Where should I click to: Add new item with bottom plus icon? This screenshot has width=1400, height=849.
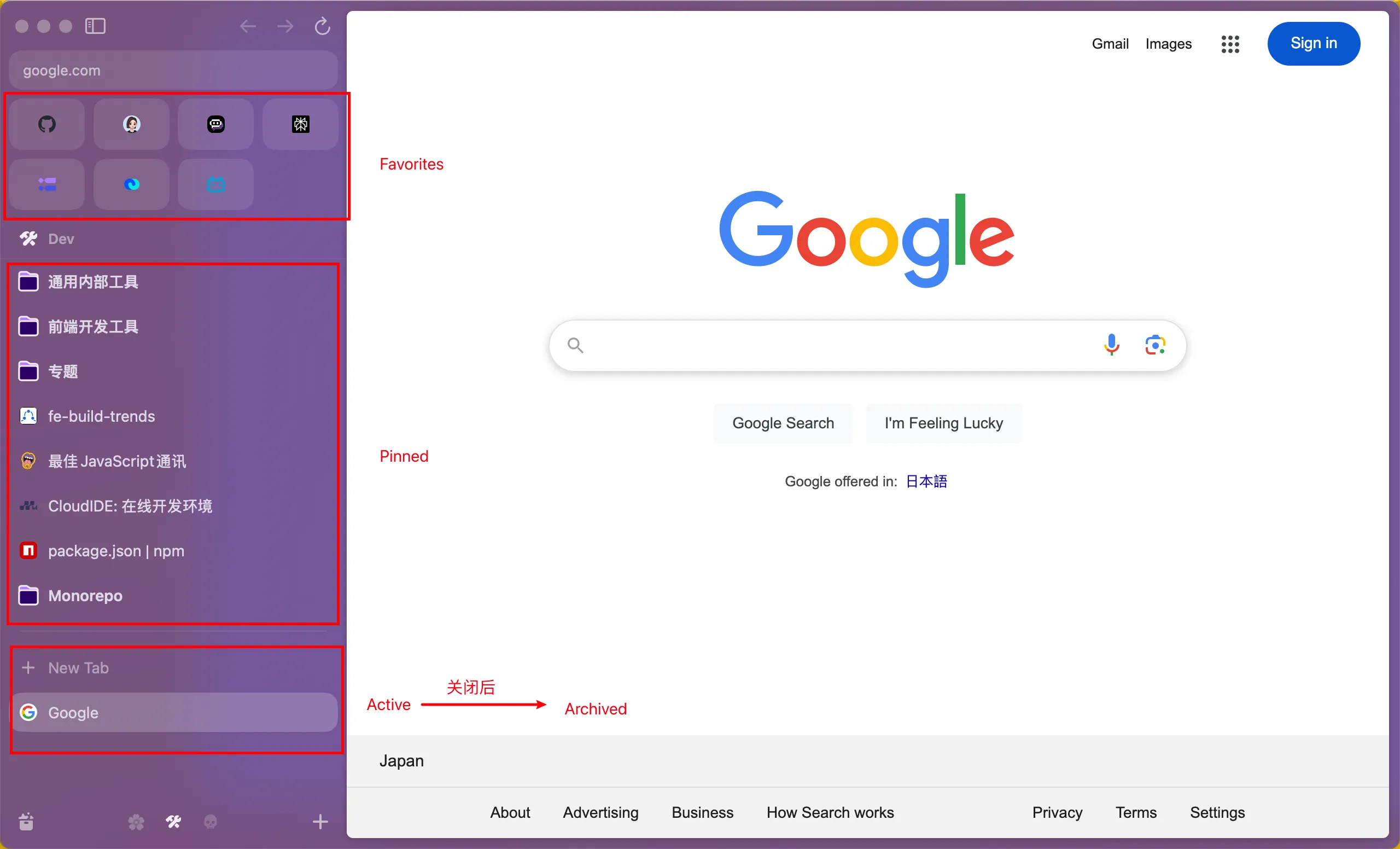point(320,821)
